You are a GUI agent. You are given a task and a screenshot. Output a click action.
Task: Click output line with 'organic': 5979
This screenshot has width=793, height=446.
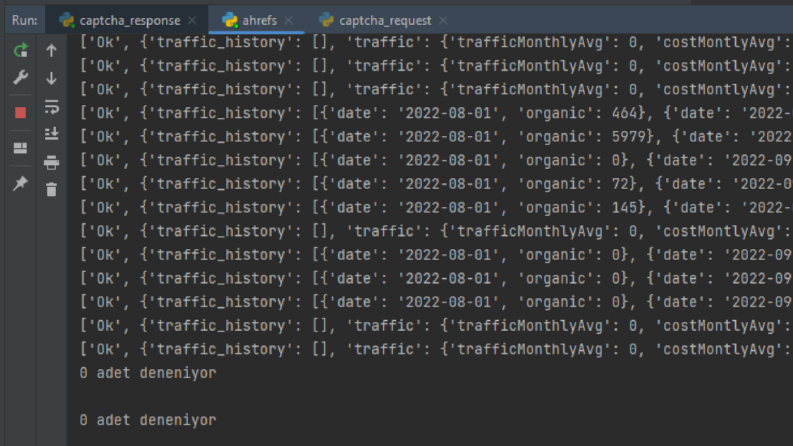(x=436, y=137)
